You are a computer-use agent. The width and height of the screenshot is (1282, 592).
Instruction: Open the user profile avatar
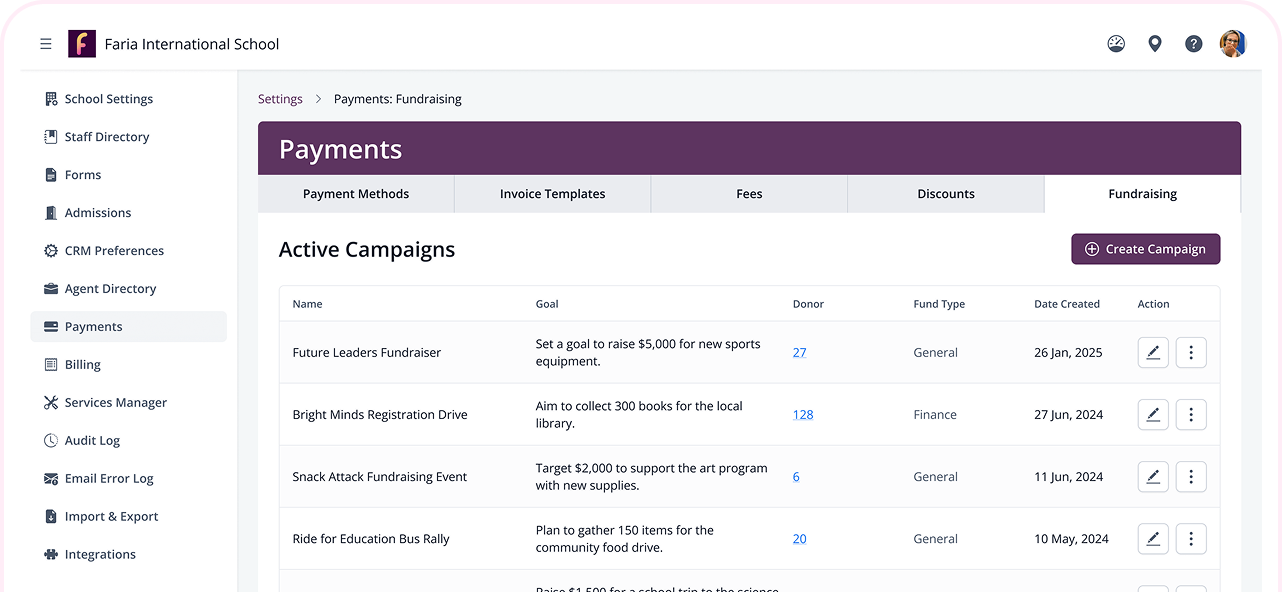(x=1232, y=44)
